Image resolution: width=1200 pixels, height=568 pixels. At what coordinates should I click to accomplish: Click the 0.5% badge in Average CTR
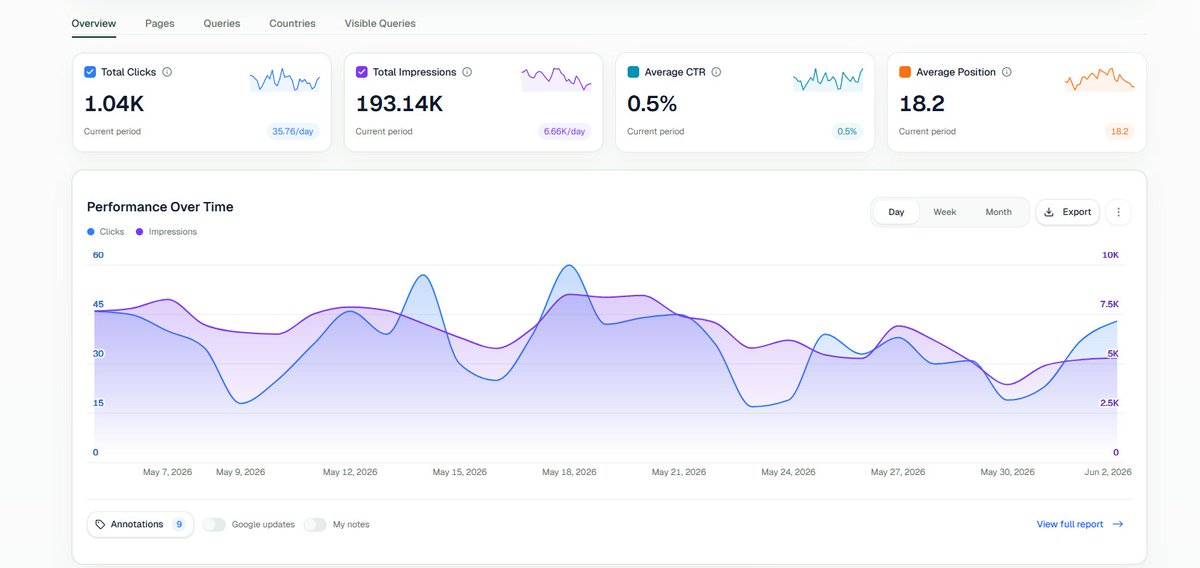pyautogui.click(x=847, y=131)
